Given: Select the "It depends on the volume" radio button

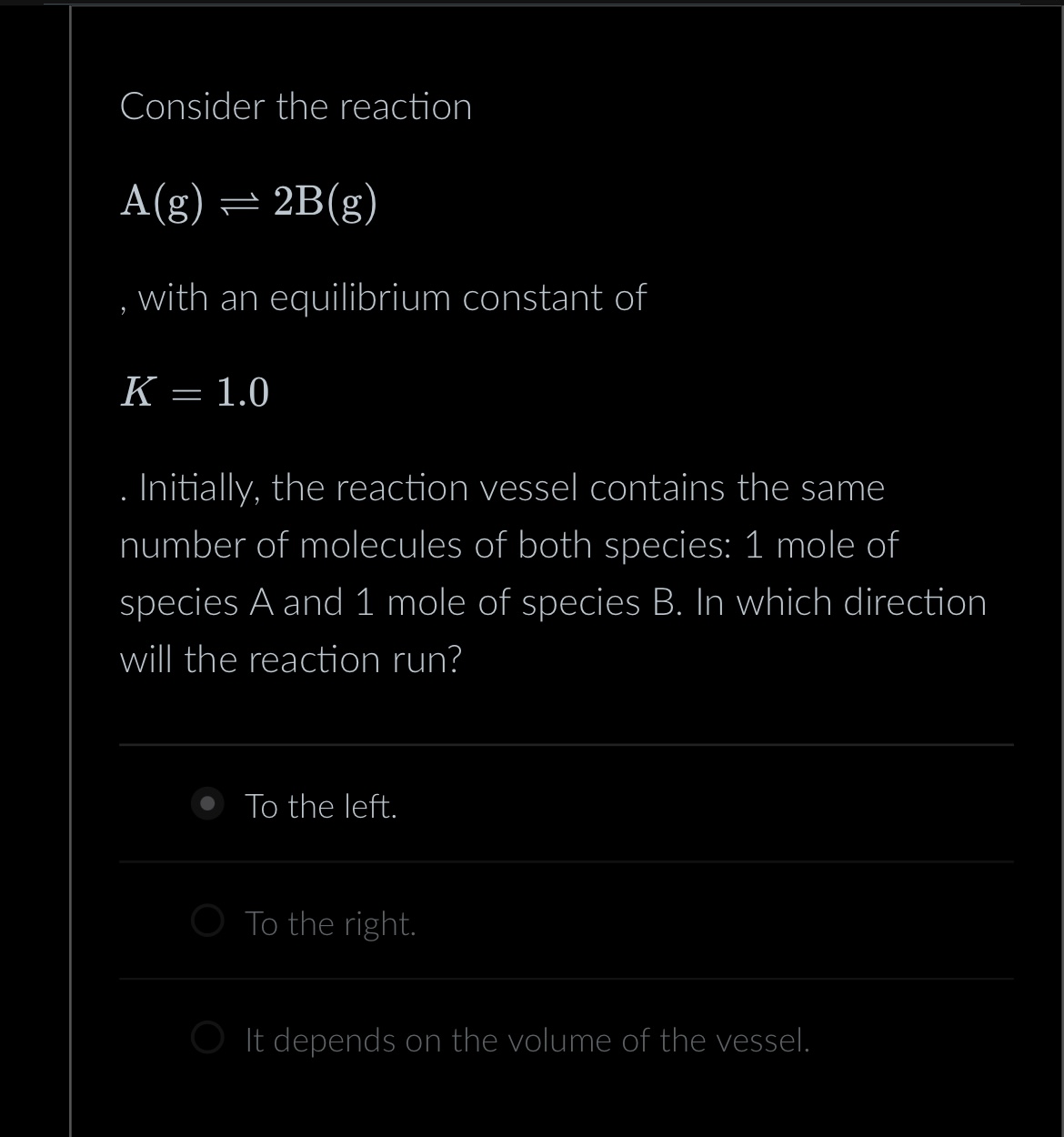Looking at the screenshot, I should click(x=207, y=1038).
